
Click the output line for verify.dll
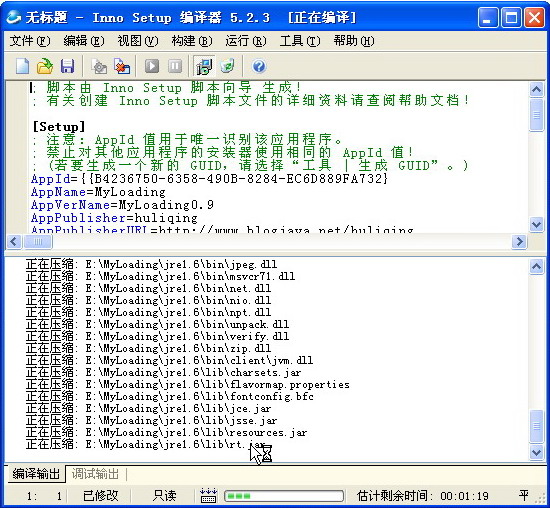157,336
